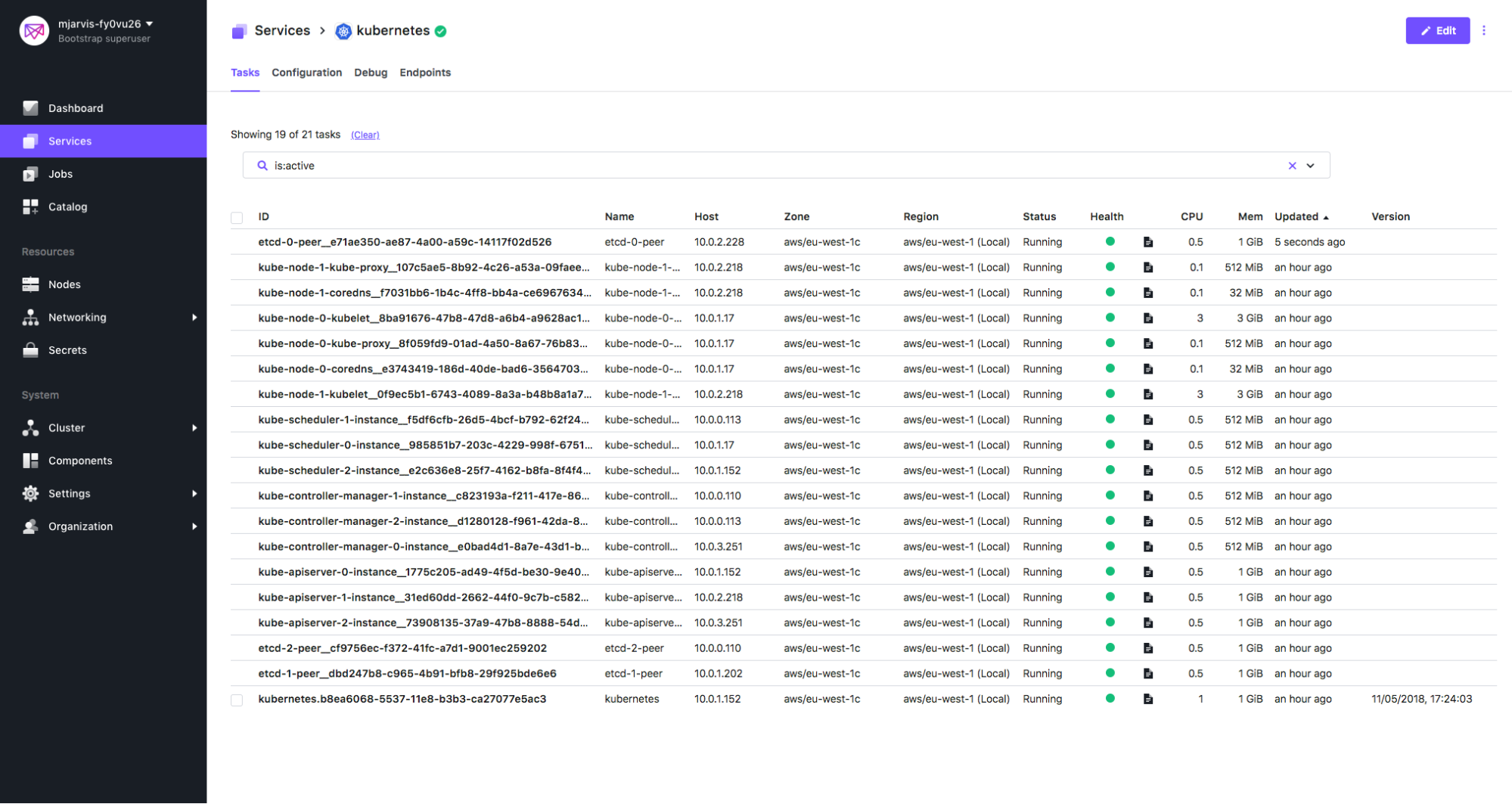This screenshot has width=1512, height=804.
Task: Select the Nodes server icon
Action: [30, 284]
